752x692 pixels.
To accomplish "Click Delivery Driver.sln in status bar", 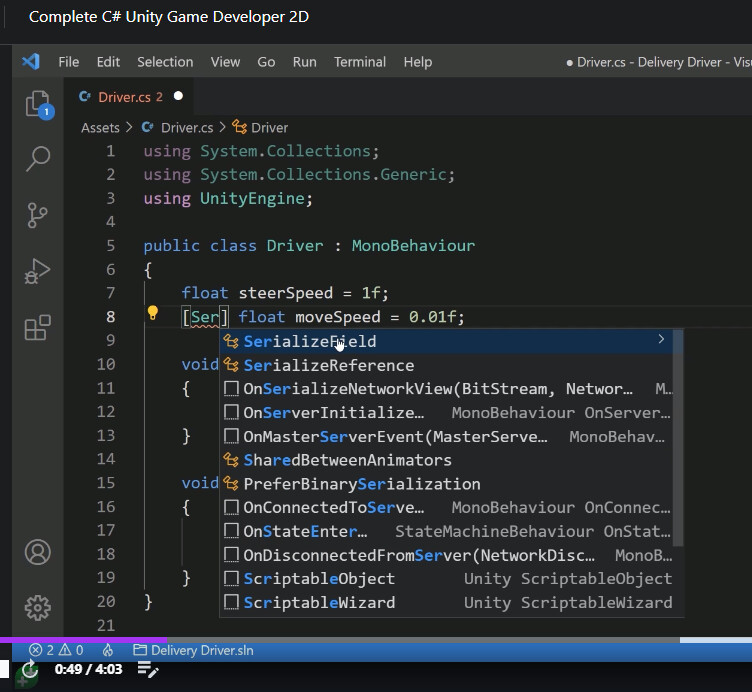I will [x=193, y=650].
